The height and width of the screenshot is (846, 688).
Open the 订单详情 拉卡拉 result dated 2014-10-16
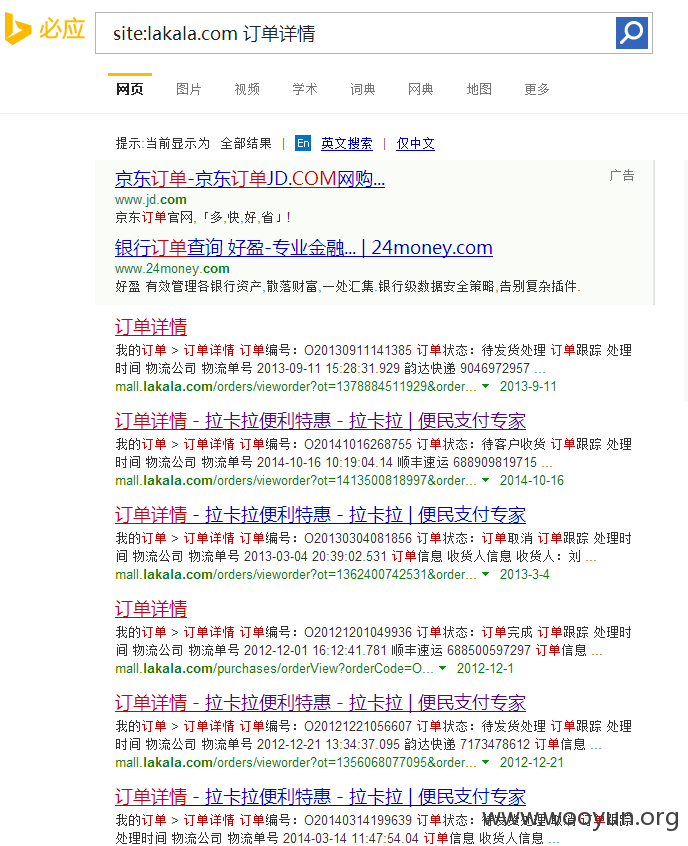(x=321, y=421)
